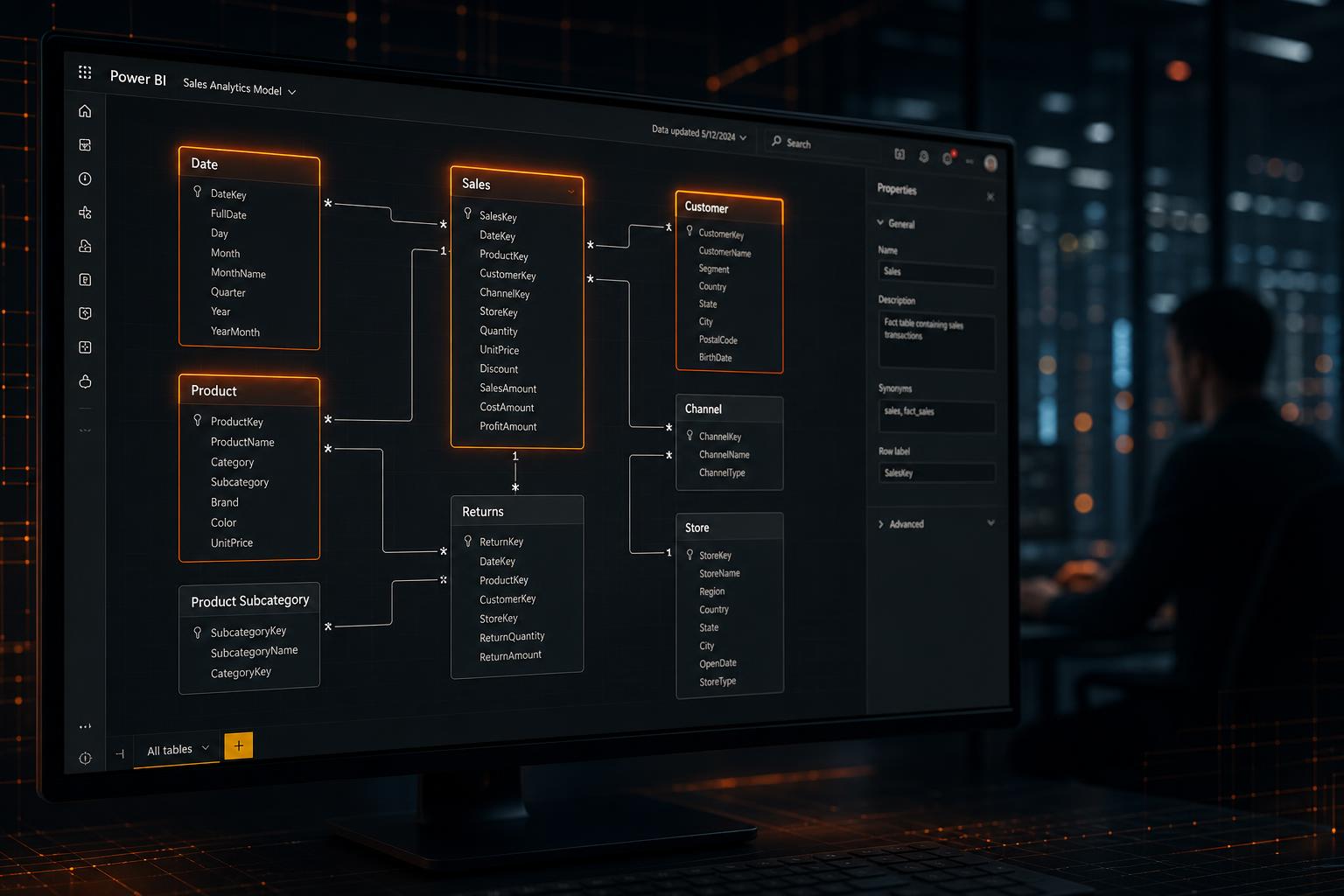Select the MonthName field

point(238,273)
